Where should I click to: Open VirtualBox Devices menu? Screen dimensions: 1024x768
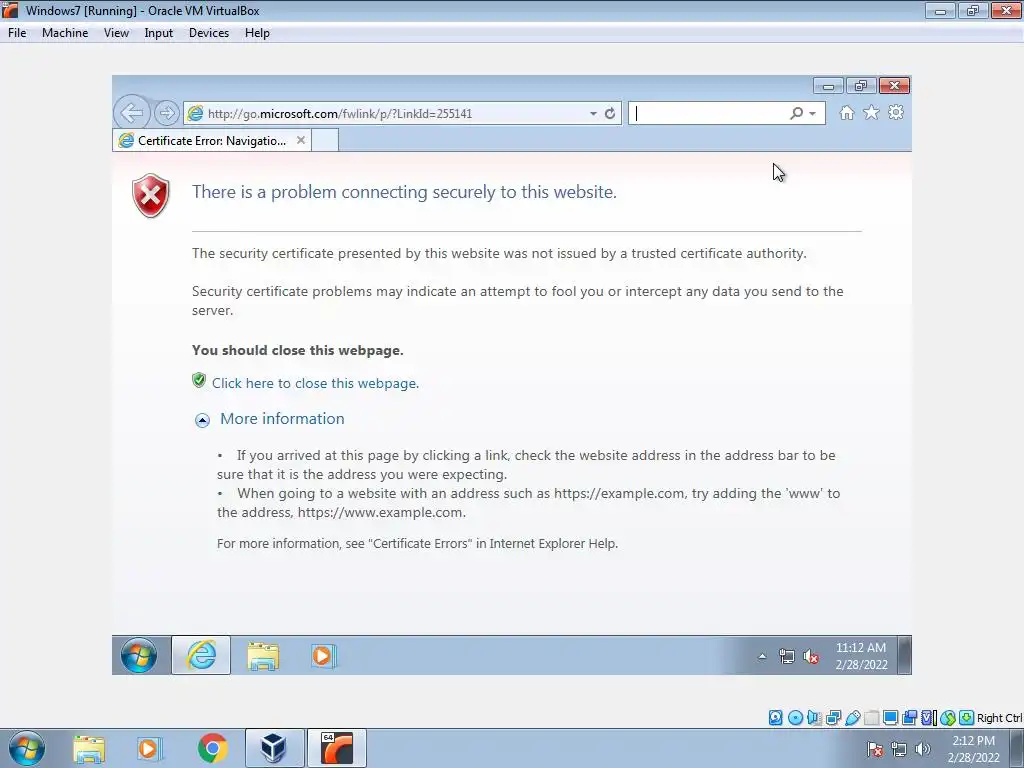209,33
